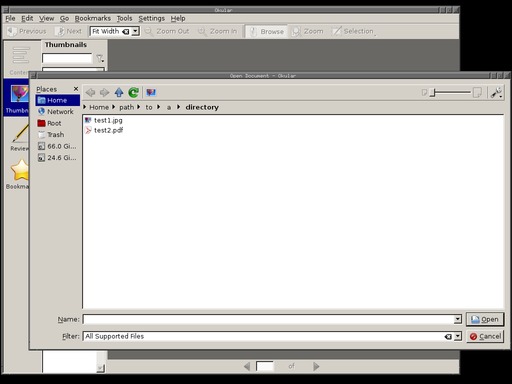Go back in the file dialog
Screen dimensions: 512x384
[x=90, y=92]
